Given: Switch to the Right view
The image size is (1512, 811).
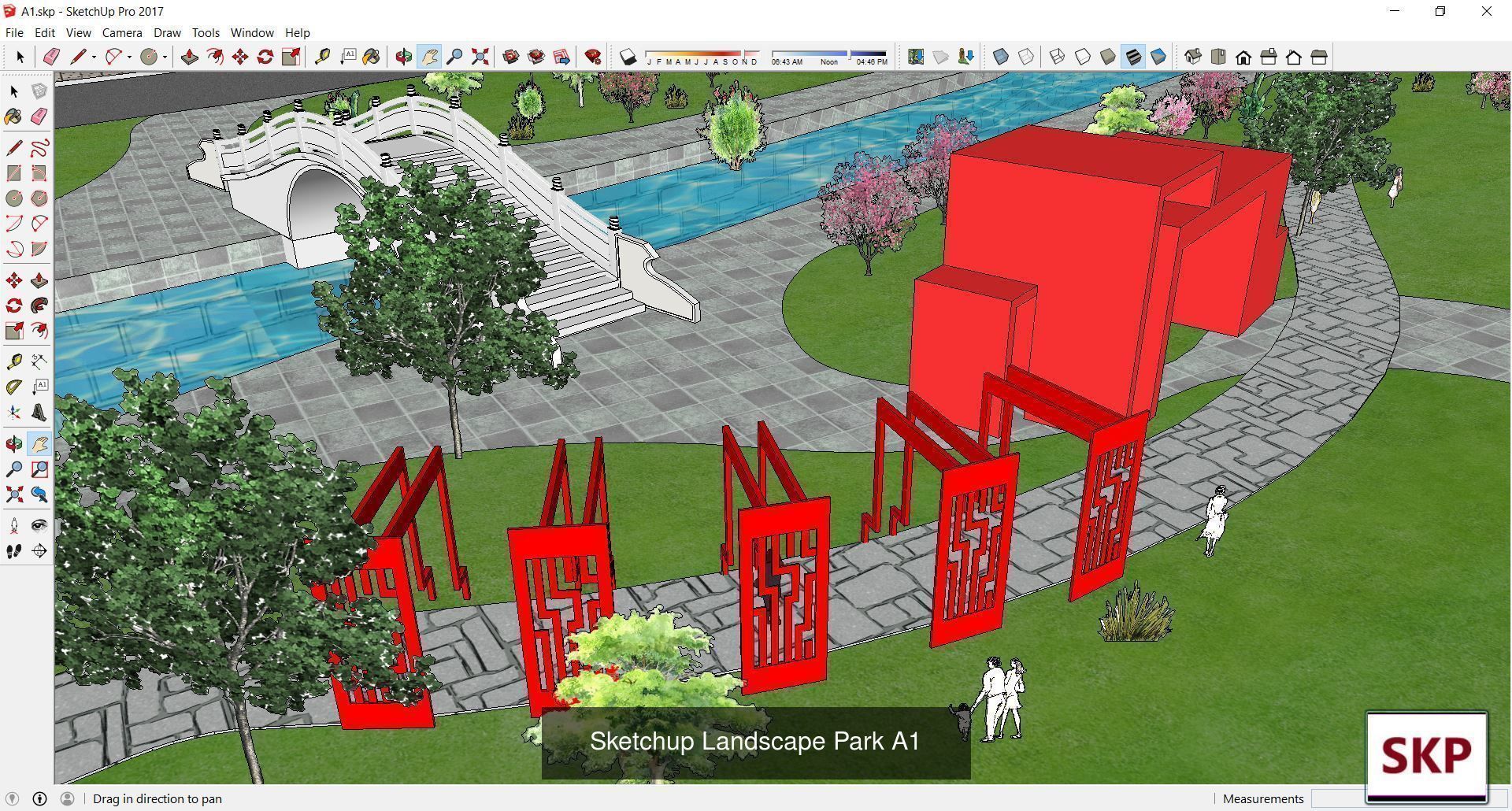Looking at the screenshot, I should [x=1269, y=57].
